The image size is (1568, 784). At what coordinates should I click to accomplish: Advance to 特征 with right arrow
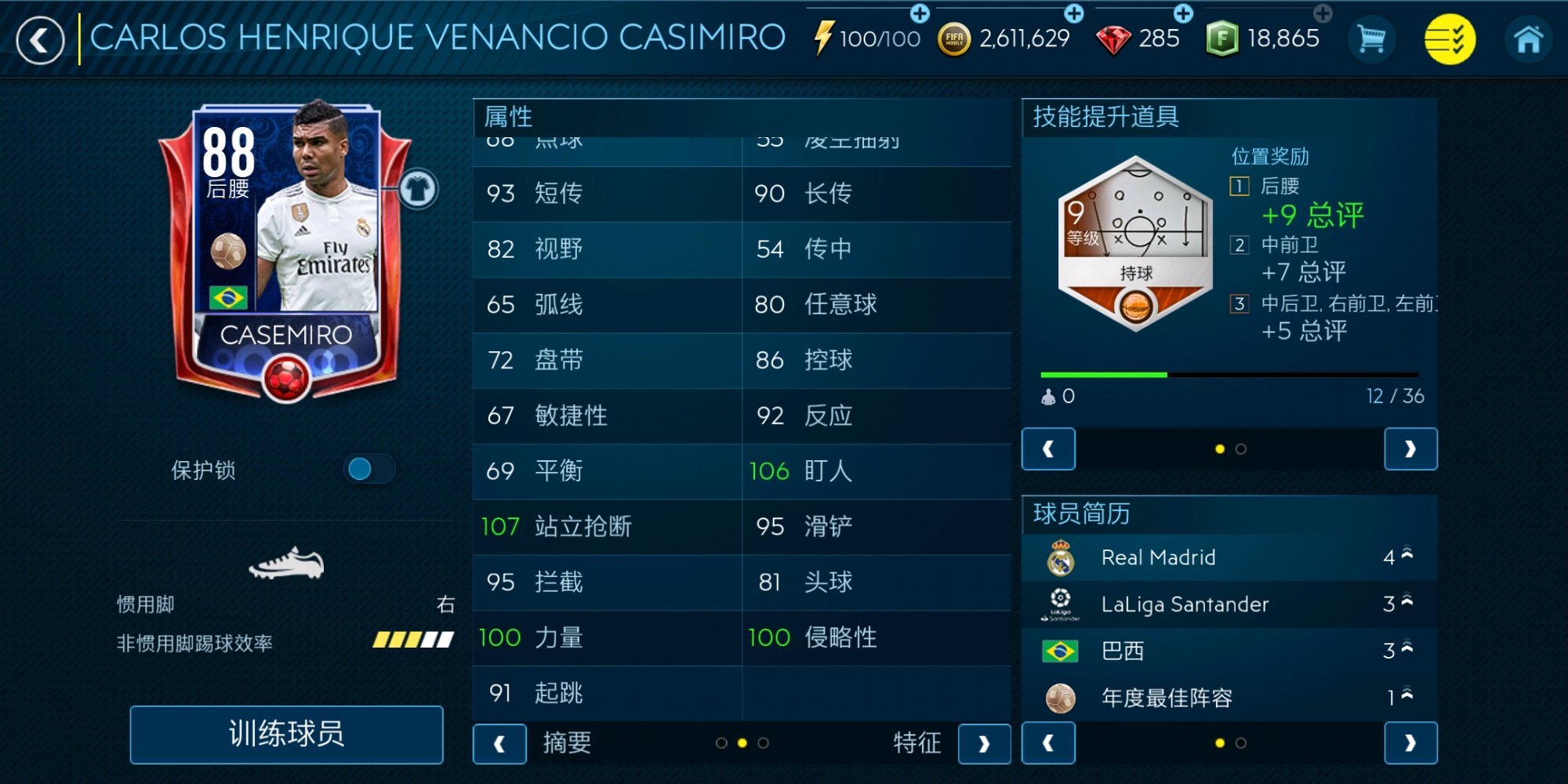[984, 744]
